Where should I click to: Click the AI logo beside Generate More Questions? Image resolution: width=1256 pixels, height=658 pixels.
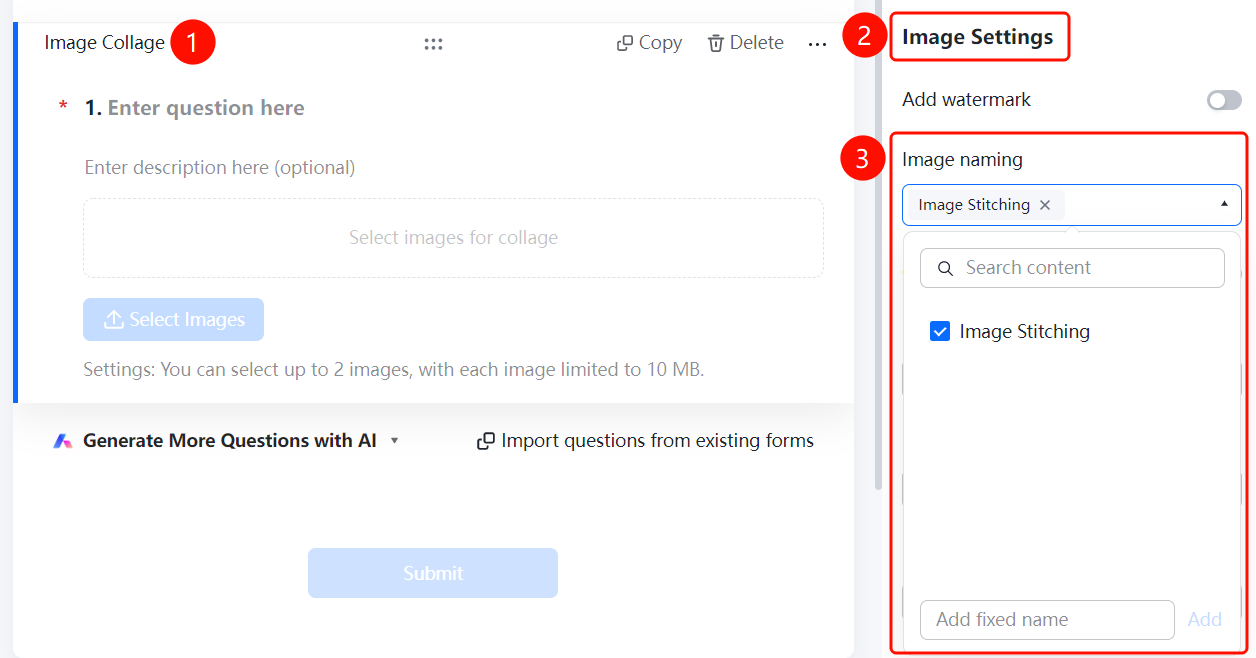[63, 441]
